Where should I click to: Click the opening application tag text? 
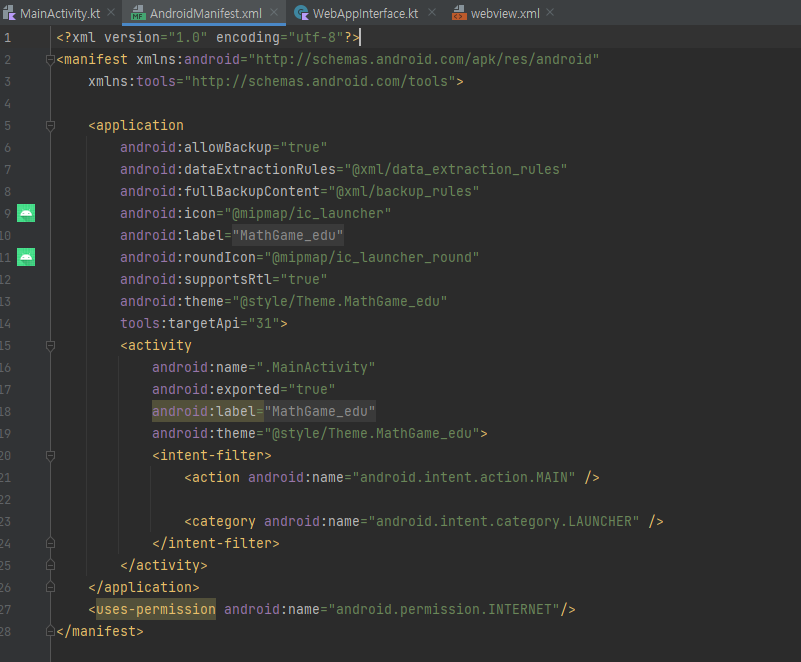pos(136,126)
